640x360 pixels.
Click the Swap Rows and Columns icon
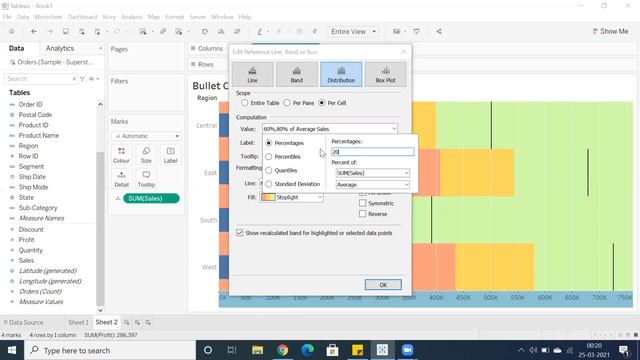click(x=205, y=31)
